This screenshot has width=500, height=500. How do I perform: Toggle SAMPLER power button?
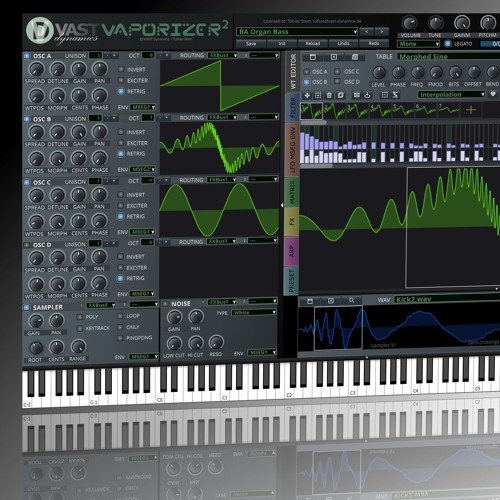(x=27, y=307)
